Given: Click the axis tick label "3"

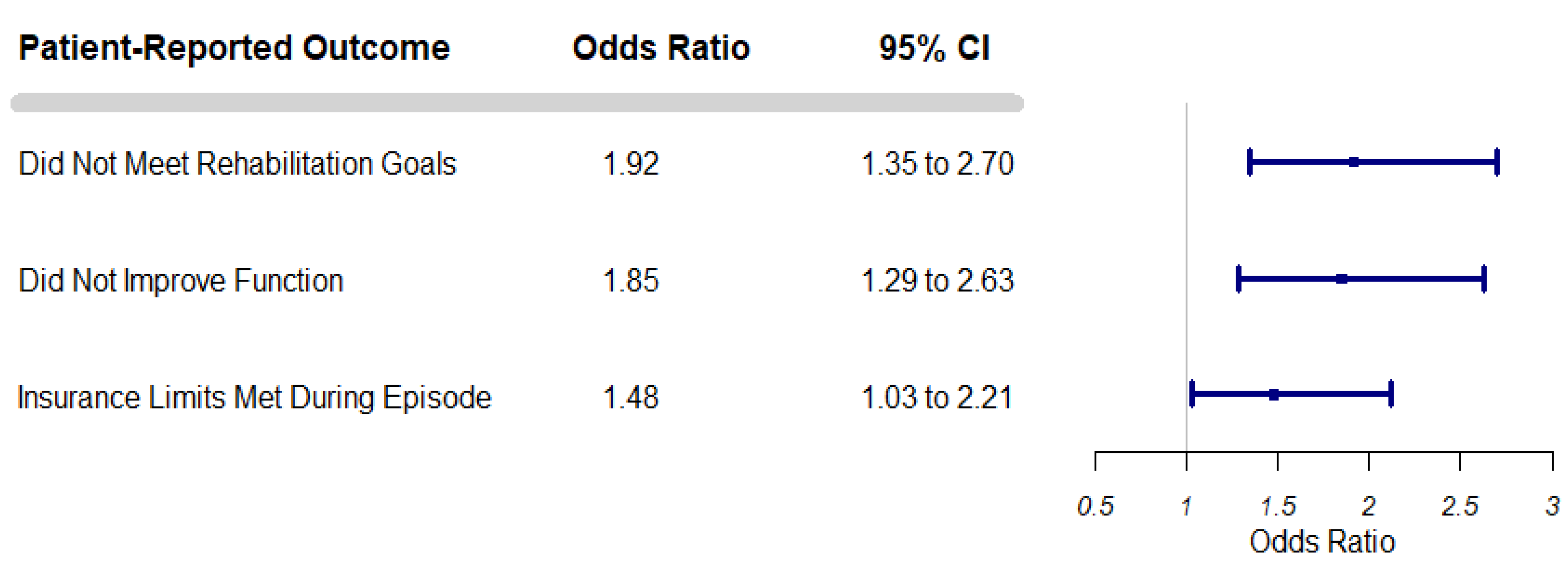Looking at the screenshot, I should click(x=1552, y=506).
